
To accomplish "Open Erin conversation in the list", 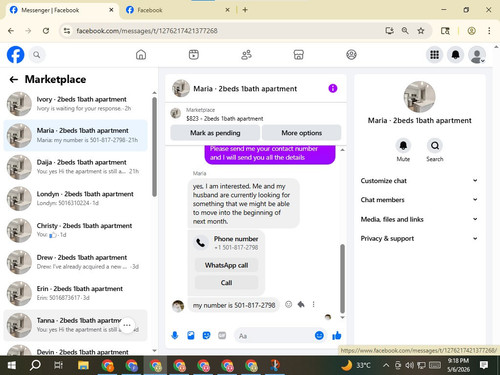I will (75, 293).
